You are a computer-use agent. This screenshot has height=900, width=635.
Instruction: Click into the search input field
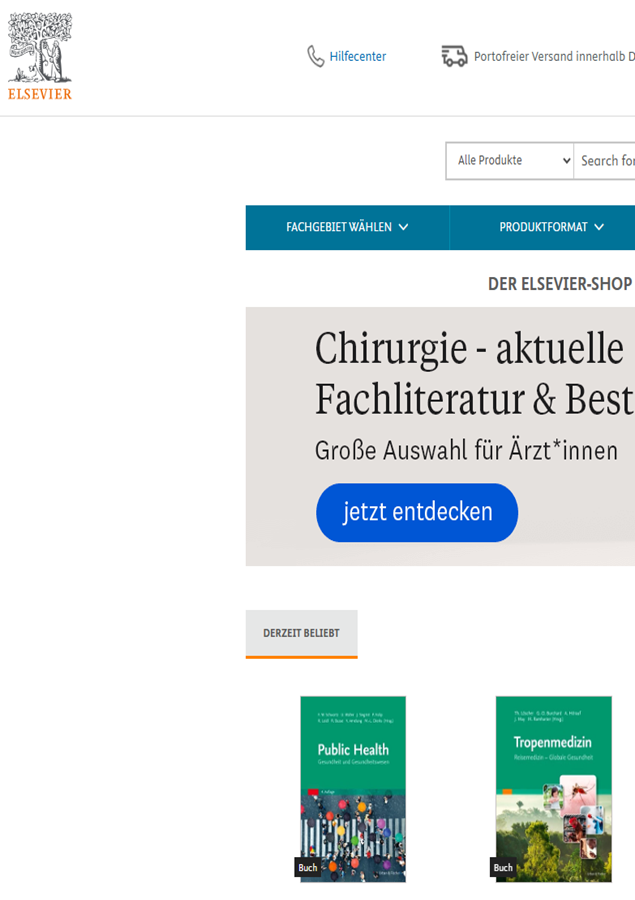click(x=605, y=161)
